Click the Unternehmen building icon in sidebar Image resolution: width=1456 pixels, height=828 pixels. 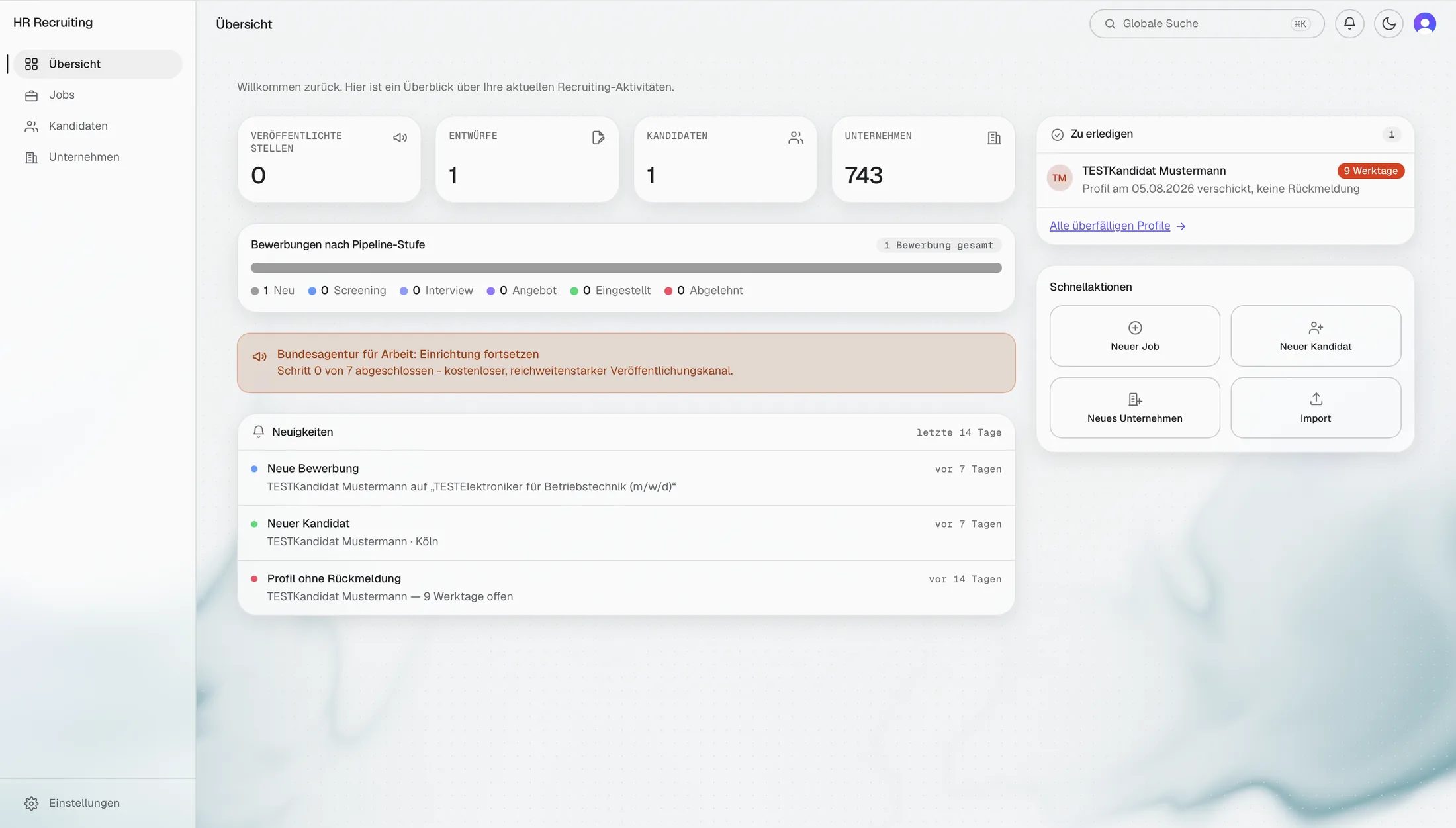coord(31,158)
